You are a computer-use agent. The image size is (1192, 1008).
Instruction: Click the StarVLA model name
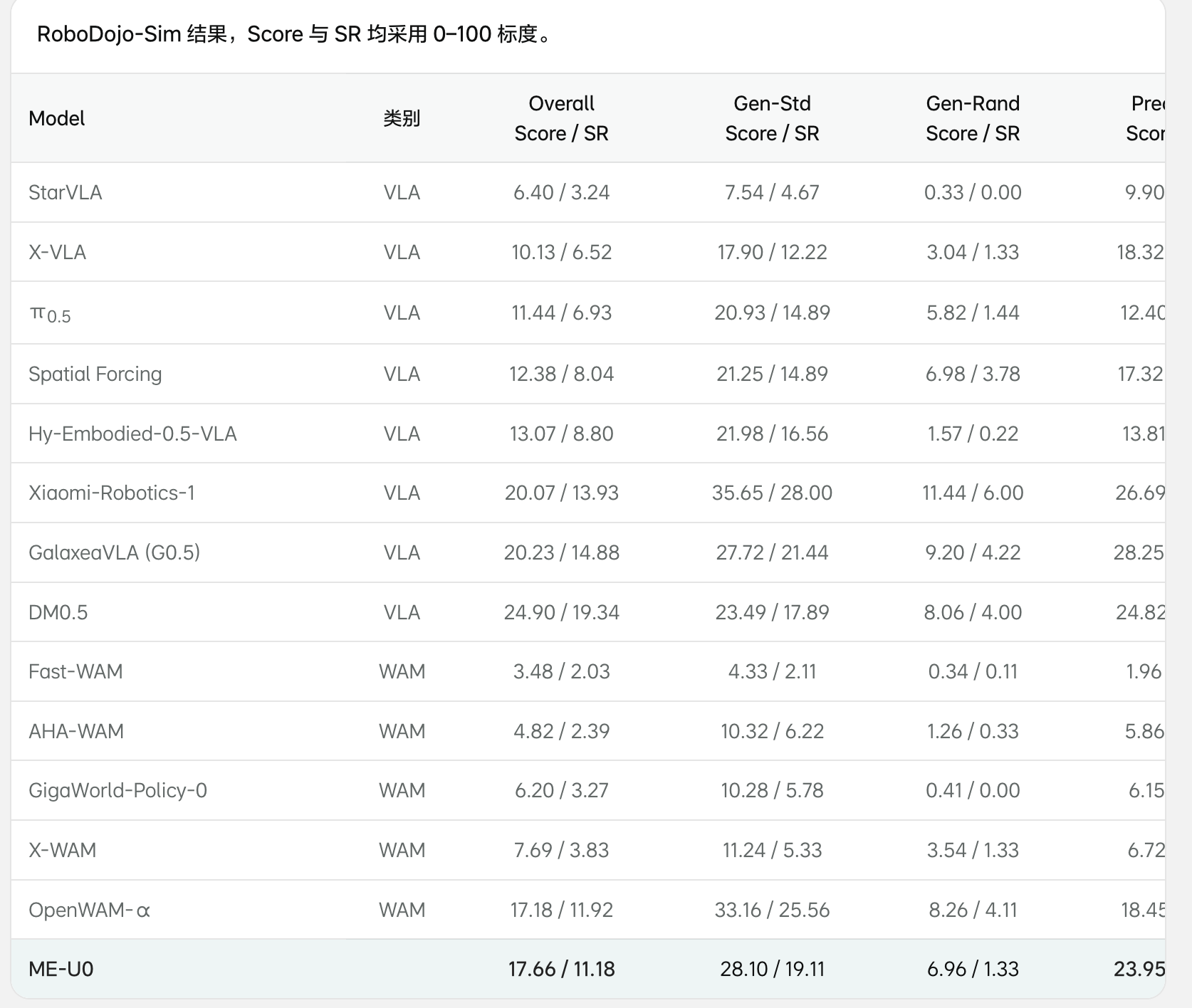[65, 192]
